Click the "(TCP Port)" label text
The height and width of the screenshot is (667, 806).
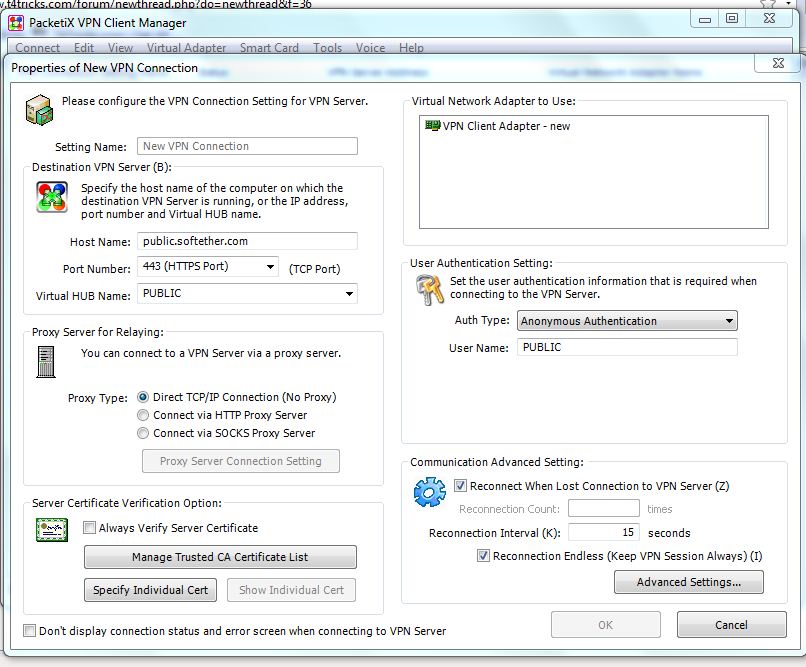coord(315,269)
